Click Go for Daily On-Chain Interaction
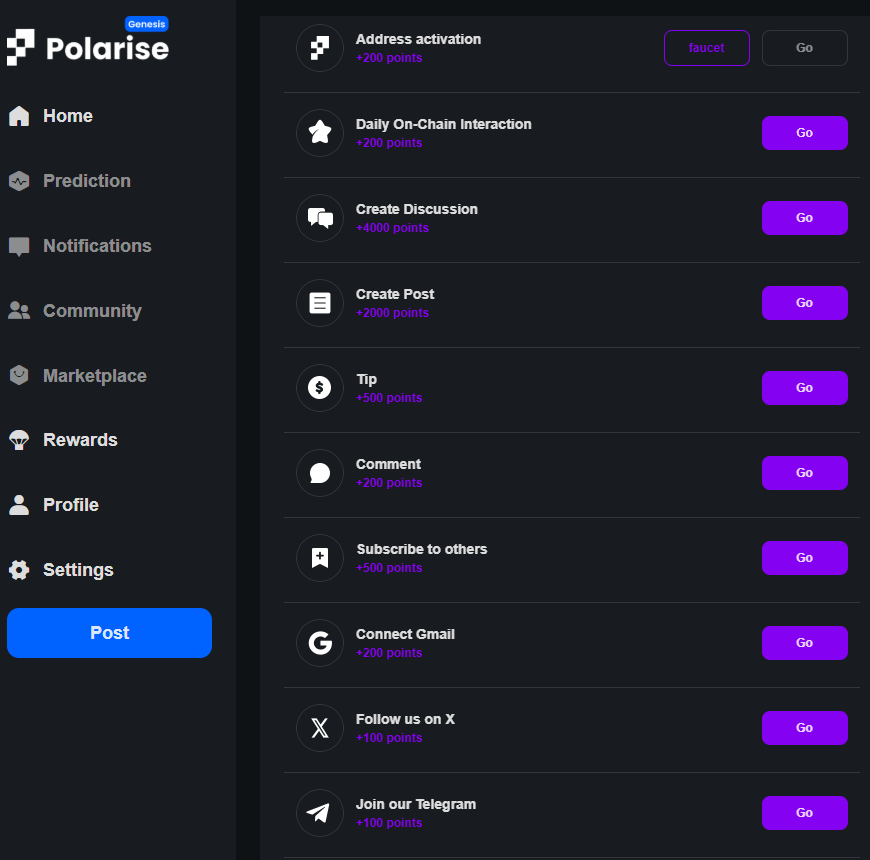 (x=805, y=133)
